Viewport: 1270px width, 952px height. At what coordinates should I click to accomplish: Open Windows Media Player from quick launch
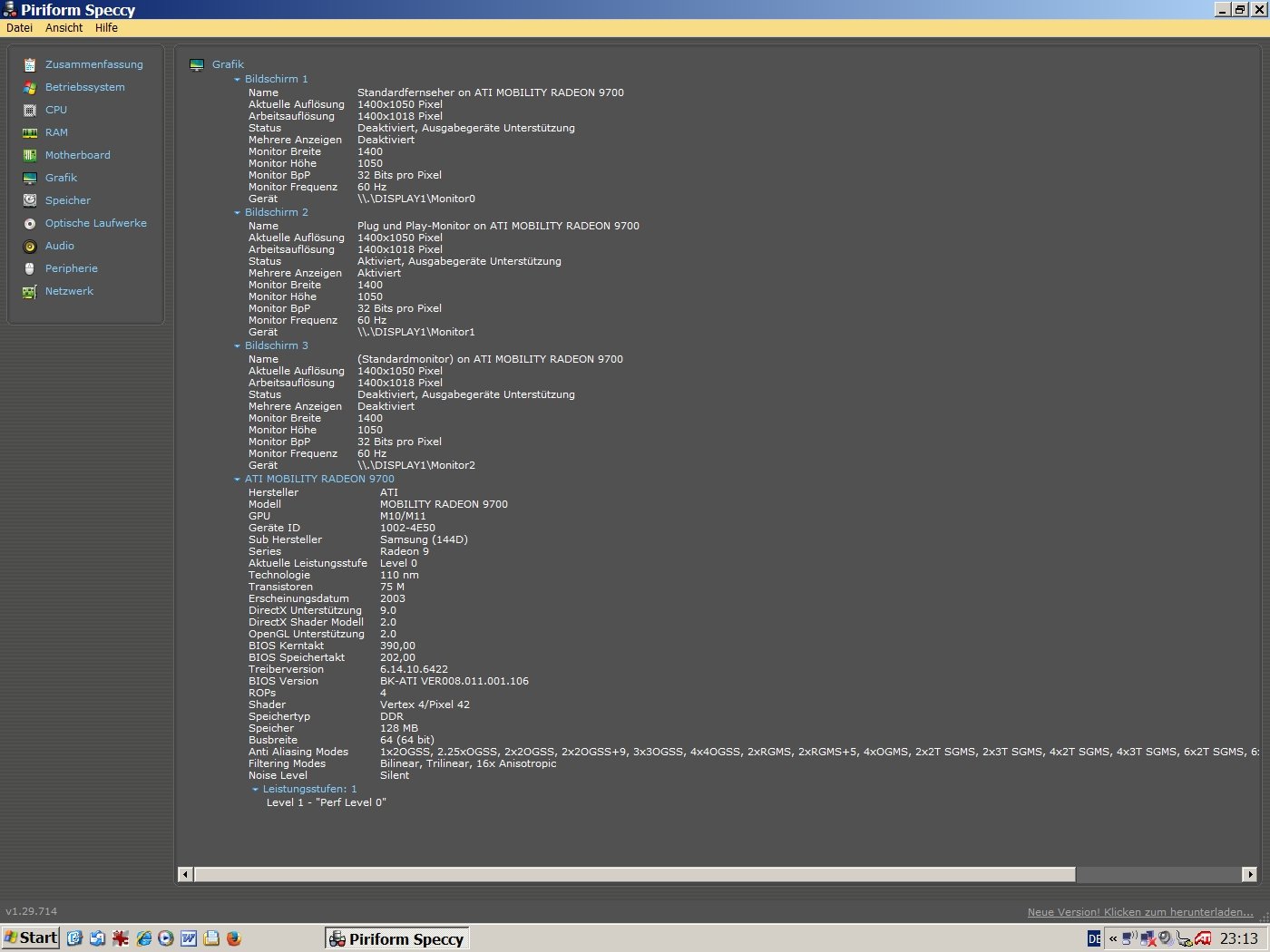point(166,938)
